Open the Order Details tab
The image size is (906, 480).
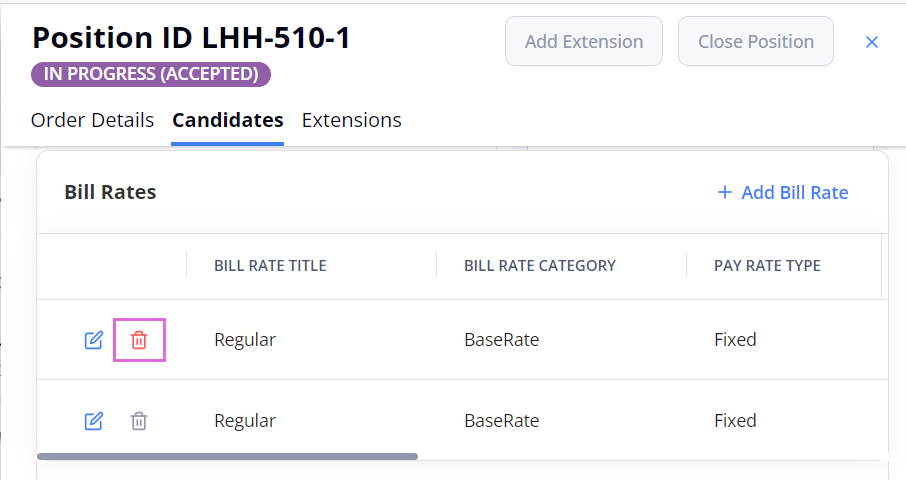pos(92,120)
